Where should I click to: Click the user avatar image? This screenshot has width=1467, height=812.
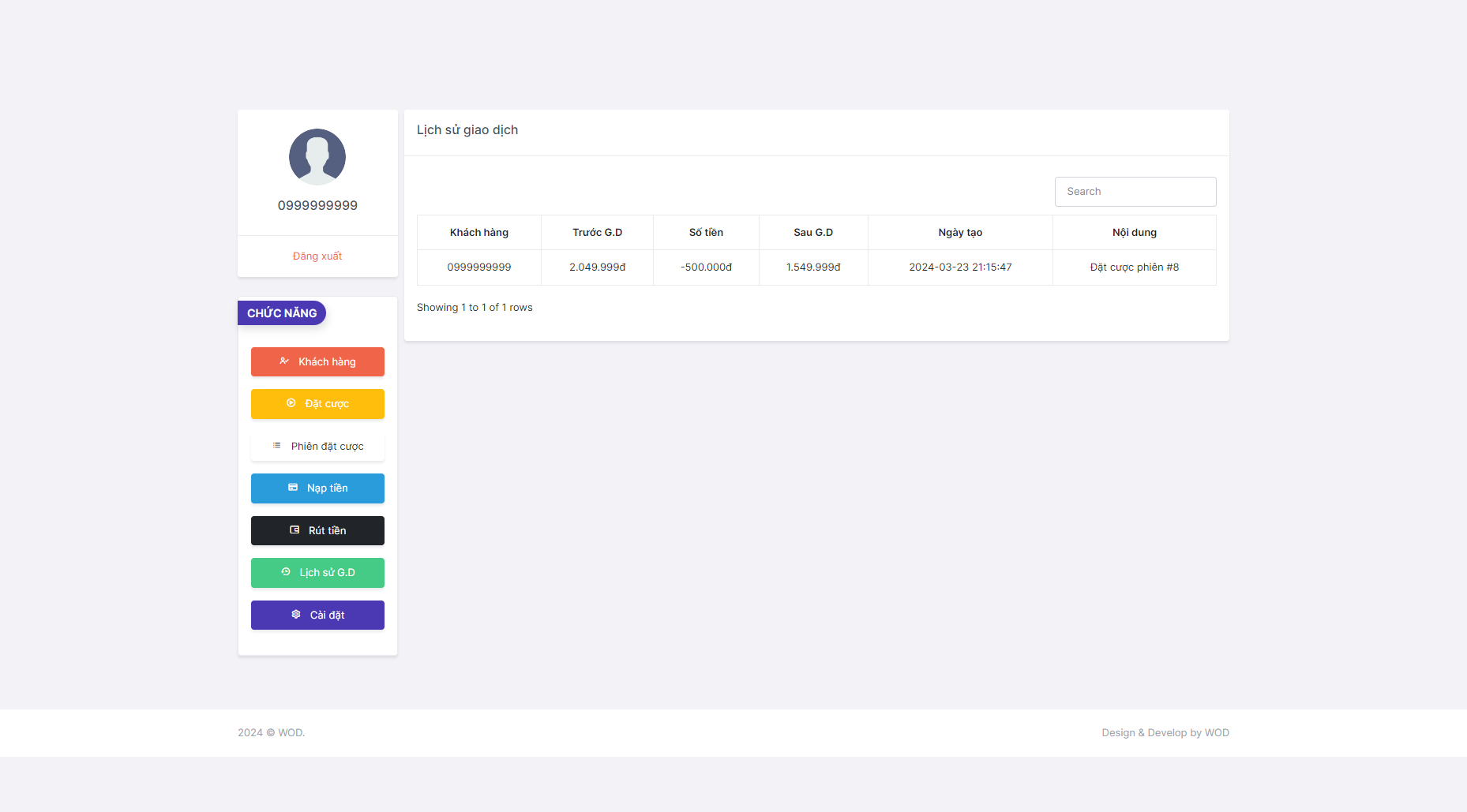317,157
